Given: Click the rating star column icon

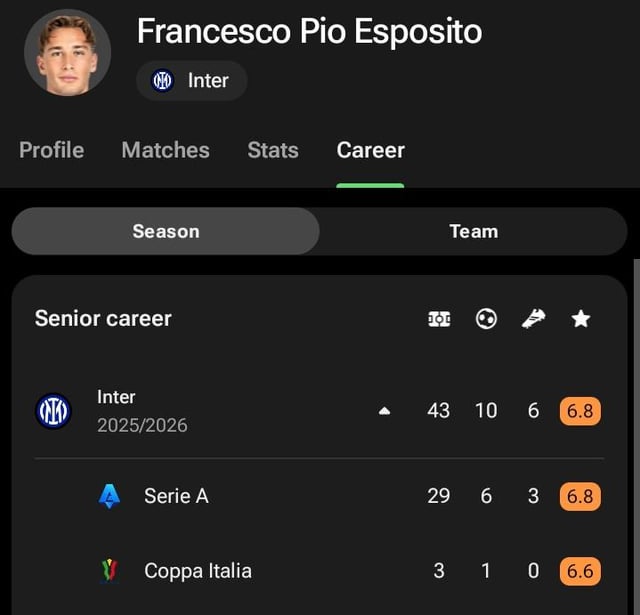Looking at the screenshot, I should click(x=581, y=319).
